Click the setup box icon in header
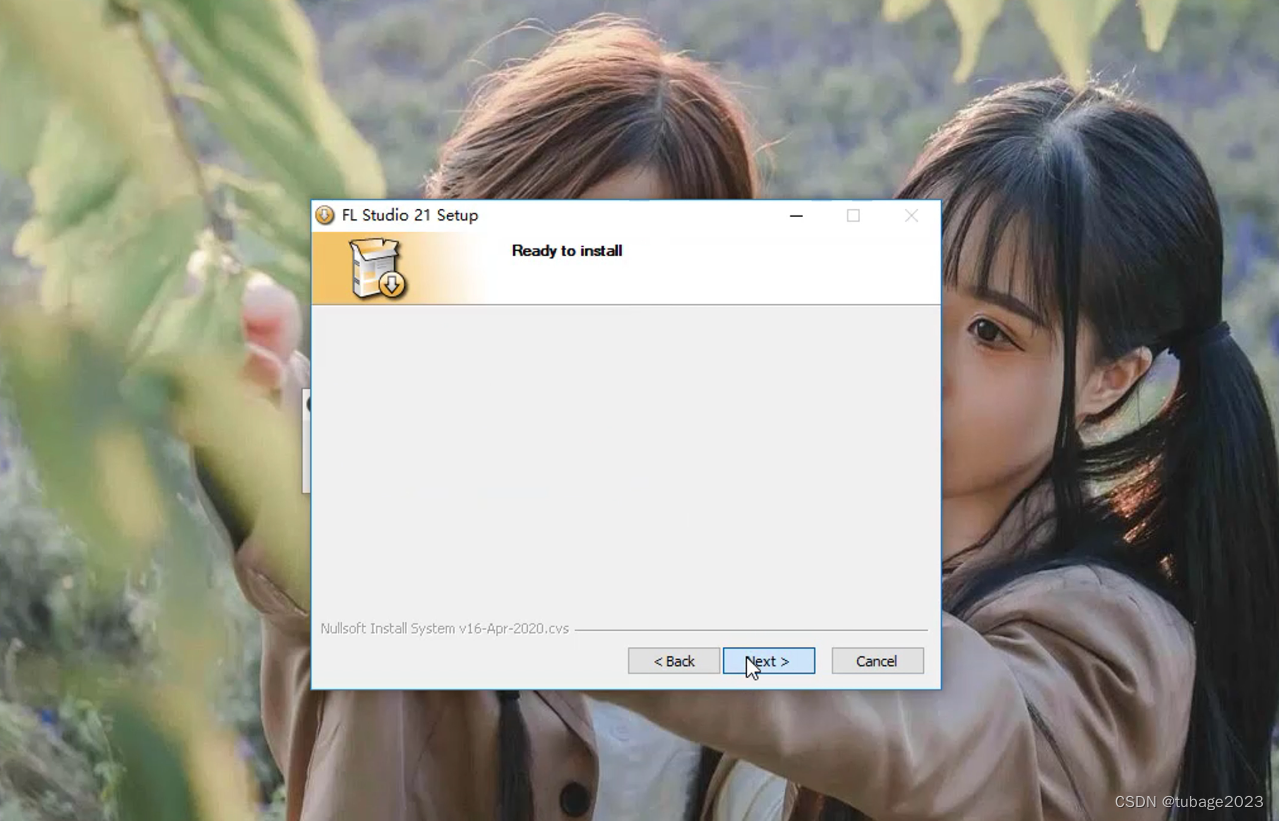The width and height of the screenshot is (1279, 821). coord(378,268)
